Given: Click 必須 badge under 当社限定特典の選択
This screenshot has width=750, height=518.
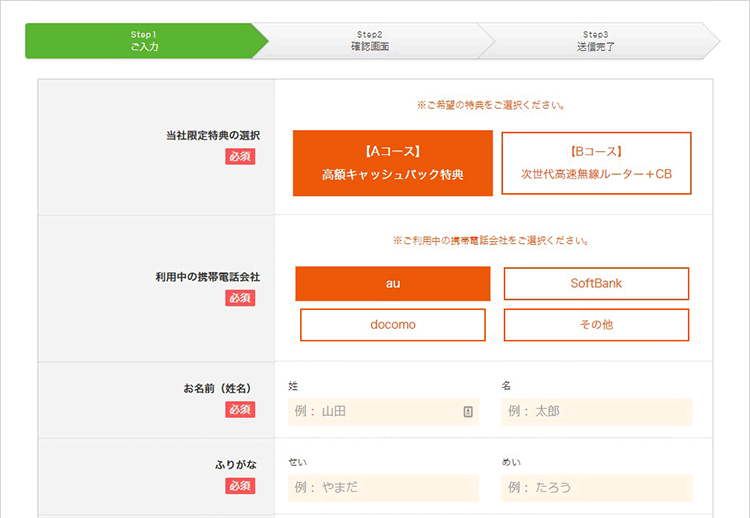Looking at the screenshot, I should pos(240,156).
